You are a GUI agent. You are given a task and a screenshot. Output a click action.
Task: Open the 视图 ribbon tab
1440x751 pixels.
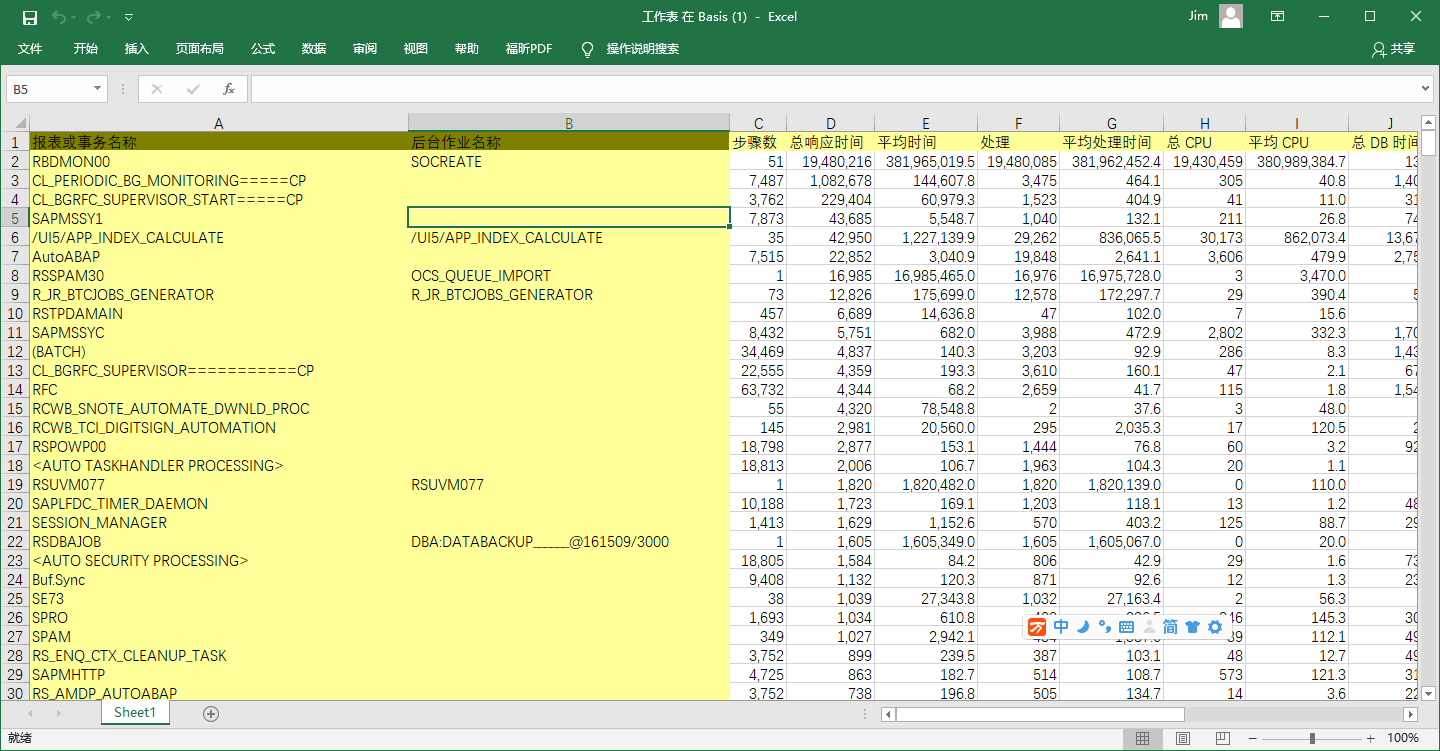click(416, 49)
